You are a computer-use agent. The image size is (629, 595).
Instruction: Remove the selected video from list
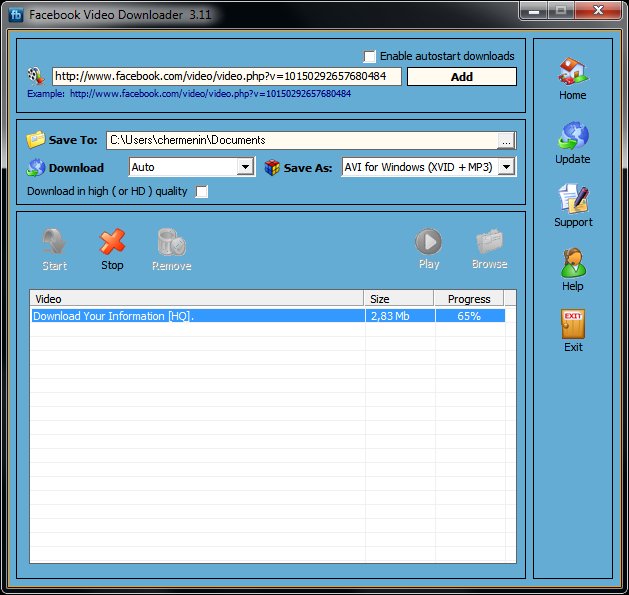(x=171, y=250)
